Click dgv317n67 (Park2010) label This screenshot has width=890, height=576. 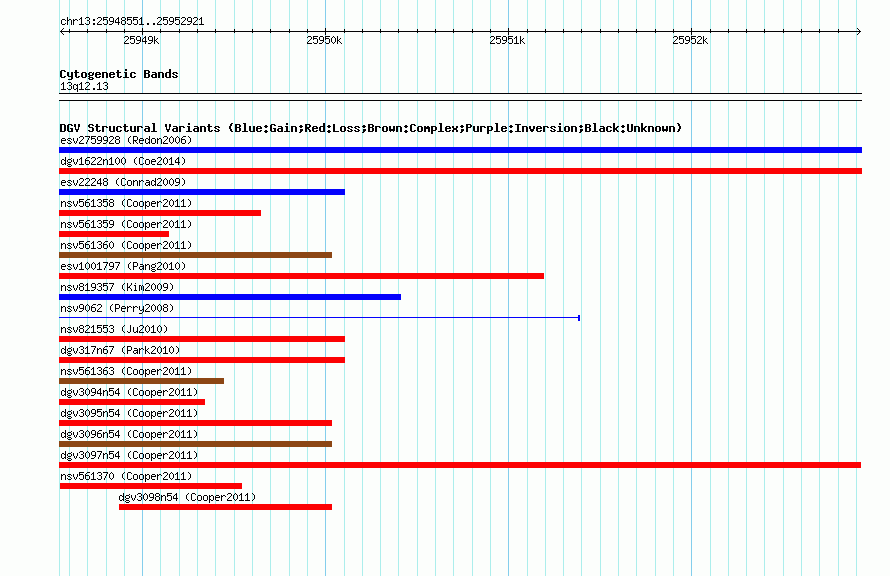120,350
